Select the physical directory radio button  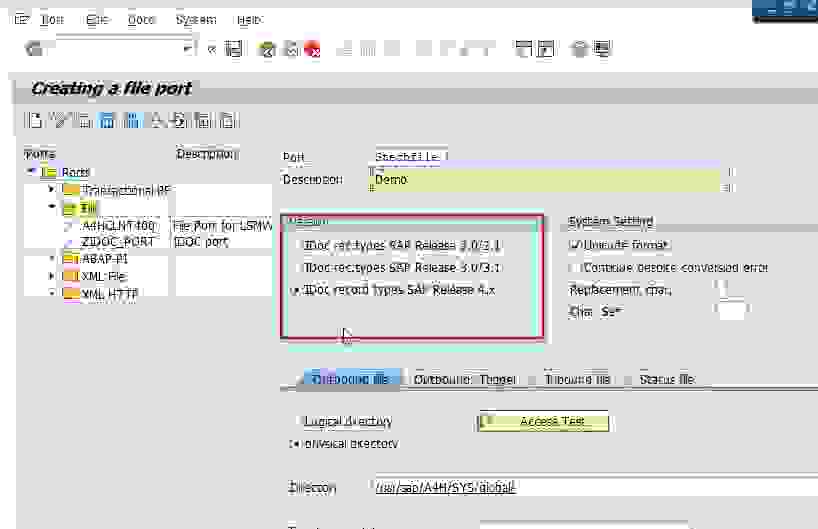coord(294,443)
